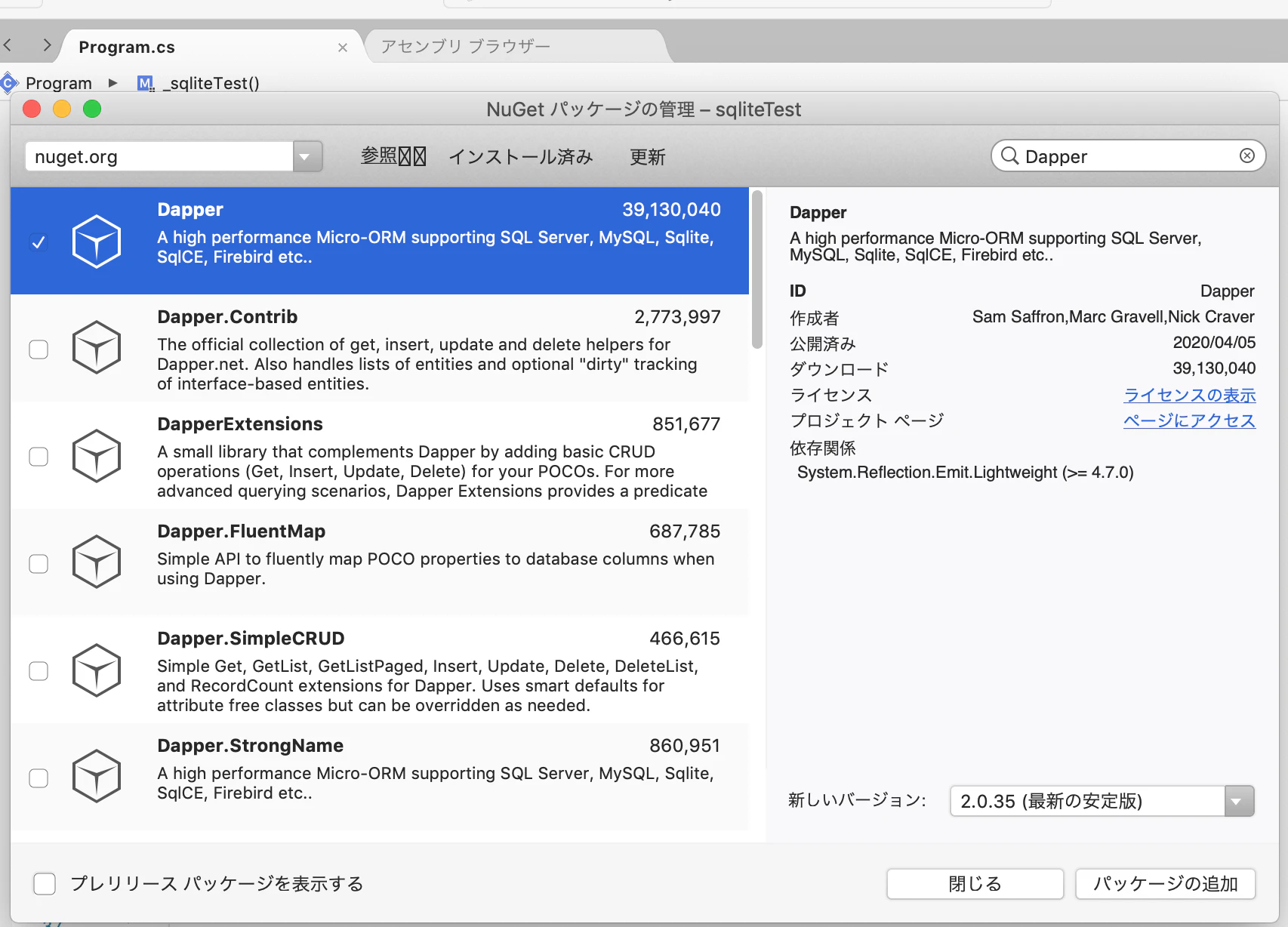
Task: Enable showing prerelease packages
Action: click(x=45, y=884)
